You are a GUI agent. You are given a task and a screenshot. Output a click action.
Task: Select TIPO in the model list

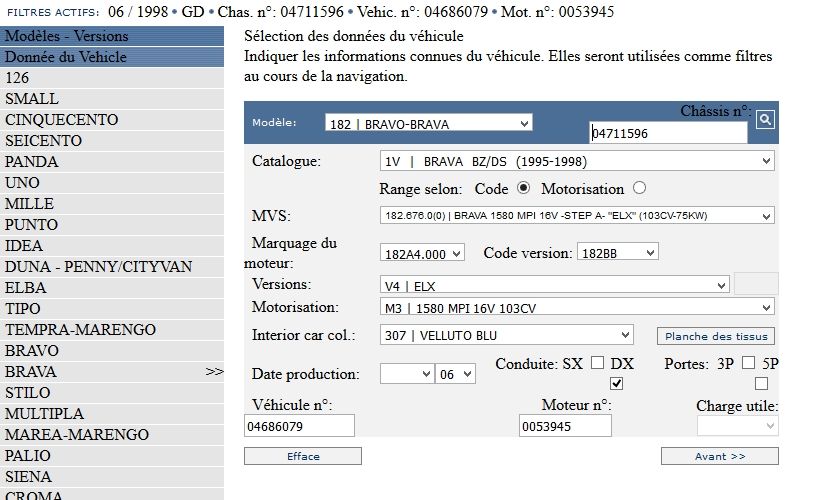click(112, 309)
